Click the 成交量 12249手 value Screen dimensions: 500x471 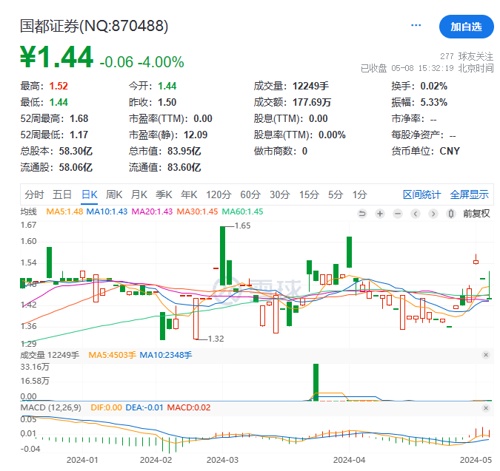(x=311, y=86)
